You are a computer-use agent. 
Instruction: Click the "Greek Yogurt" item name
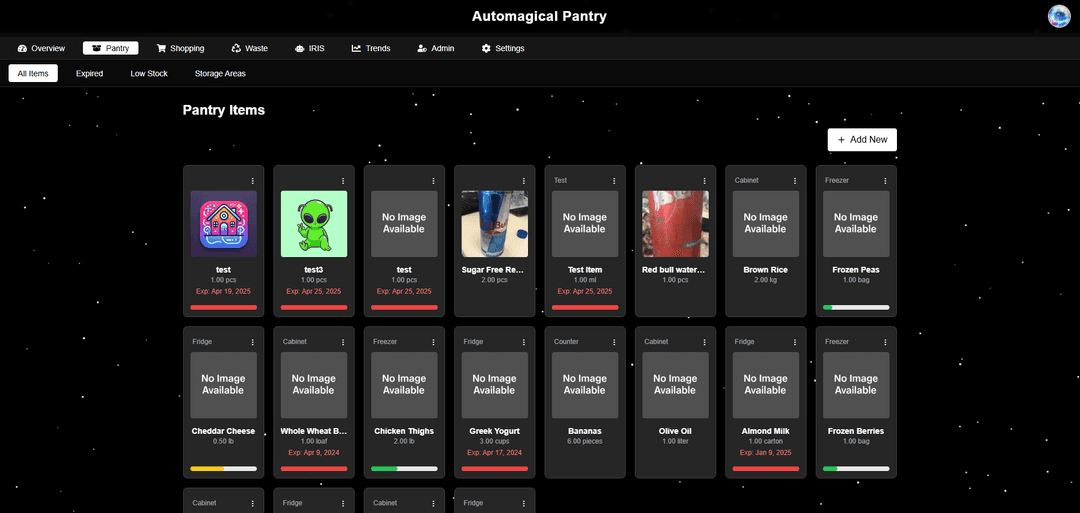(495, 431)
